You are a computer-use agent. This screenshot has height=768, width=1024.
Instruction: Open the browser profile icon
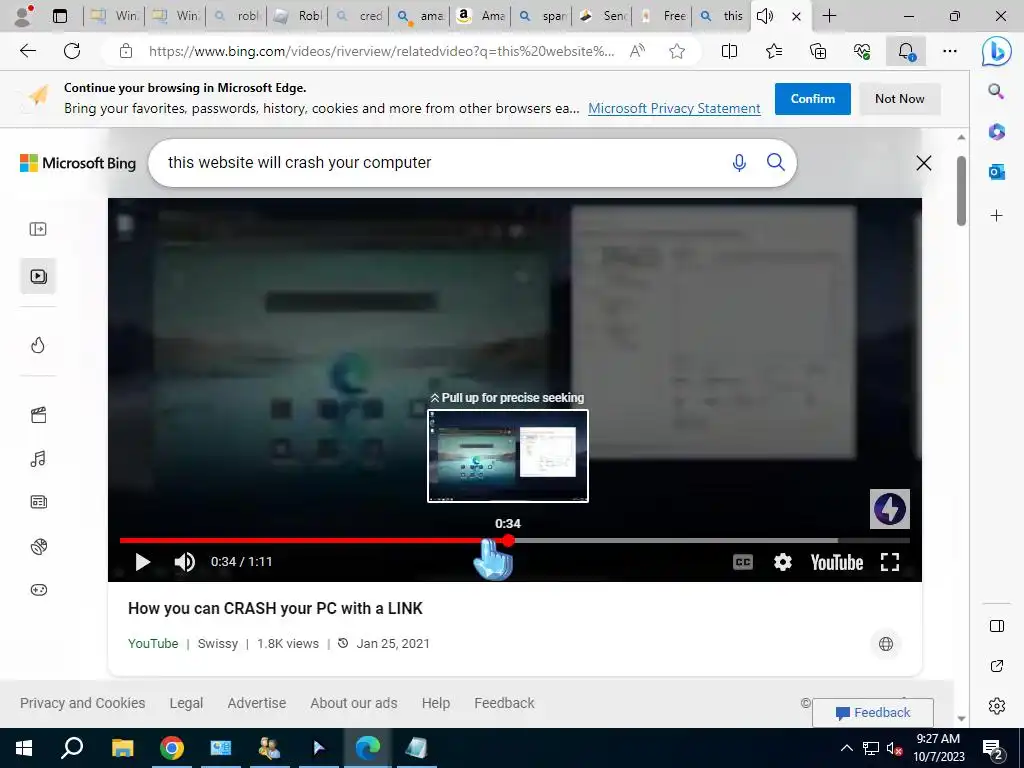click(23, 16)
